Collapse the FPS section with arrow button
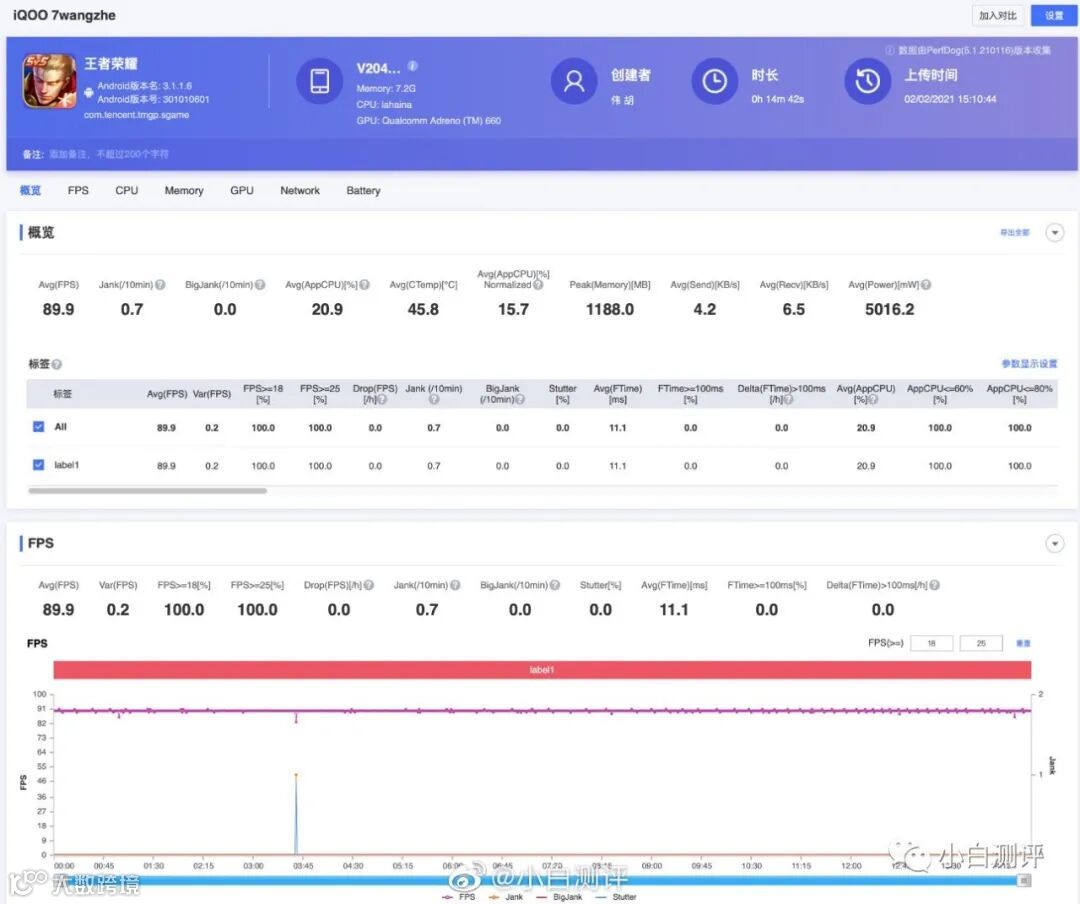Image resolution: width=1080 pixels, height=904 pixels. click(1055, 544)
